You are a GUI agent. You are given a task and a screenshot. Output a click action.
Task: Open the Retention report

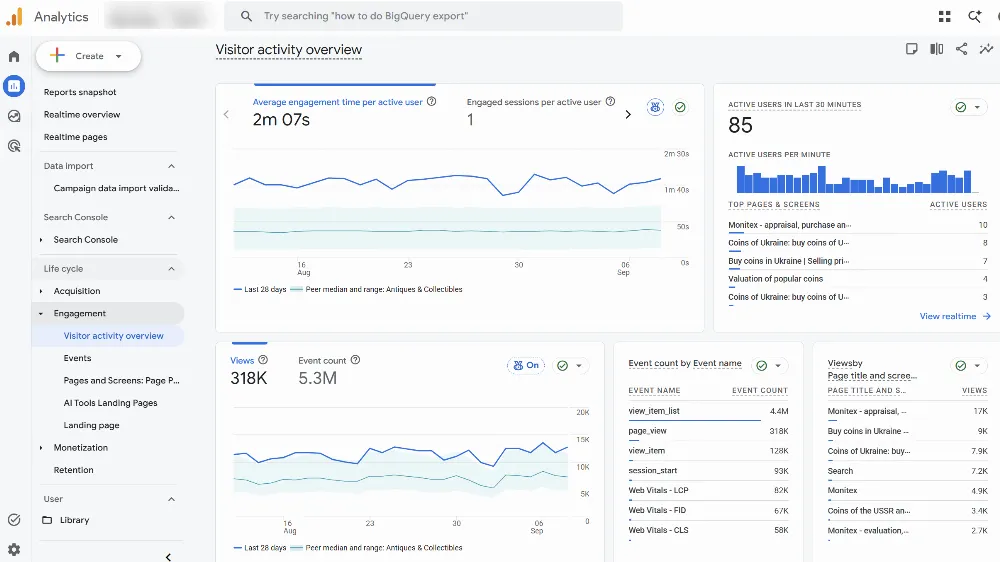point(73,470)
